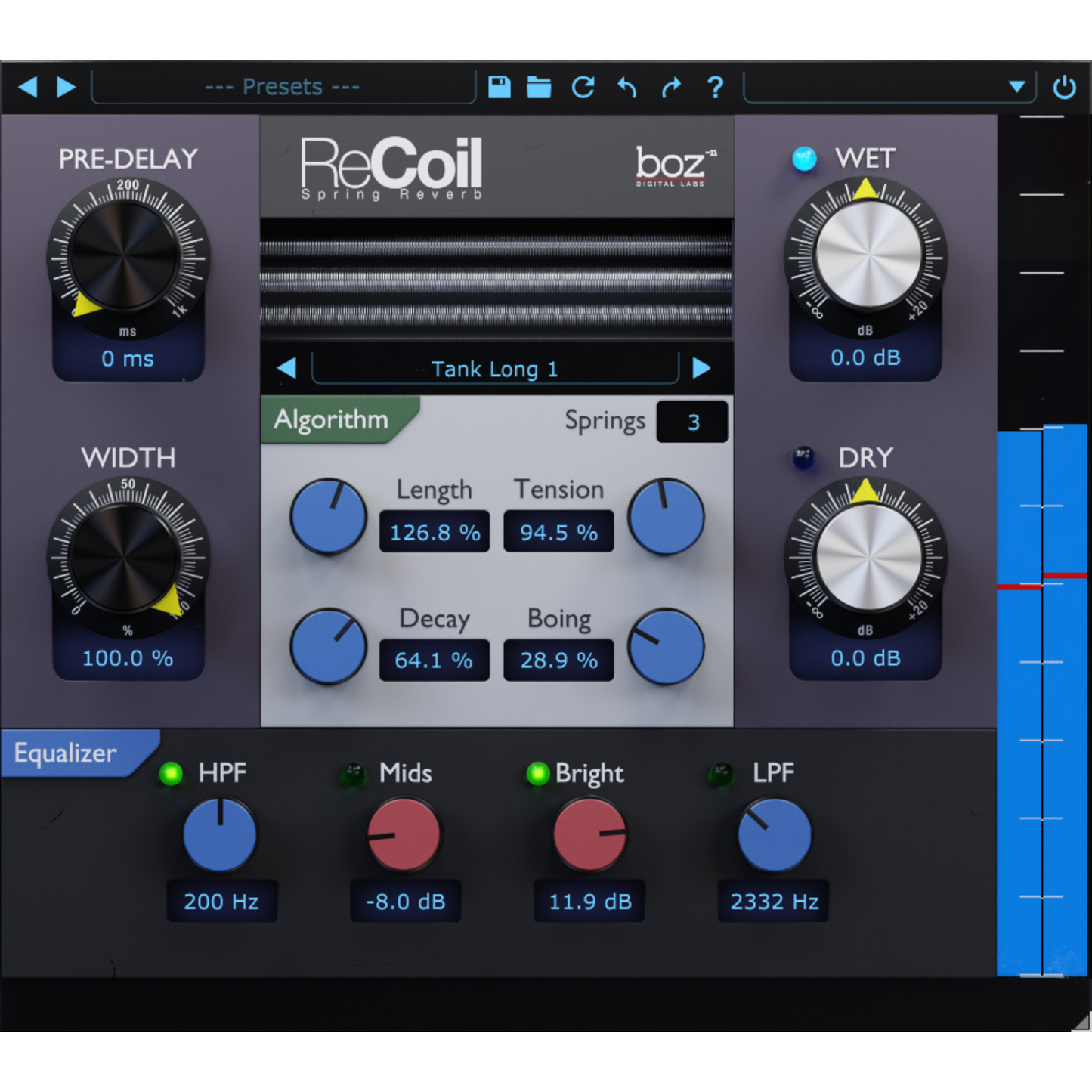Toggle the plugin power bypass icon
Screen dimensions: 1092x1092
[x=1064, y=88]
